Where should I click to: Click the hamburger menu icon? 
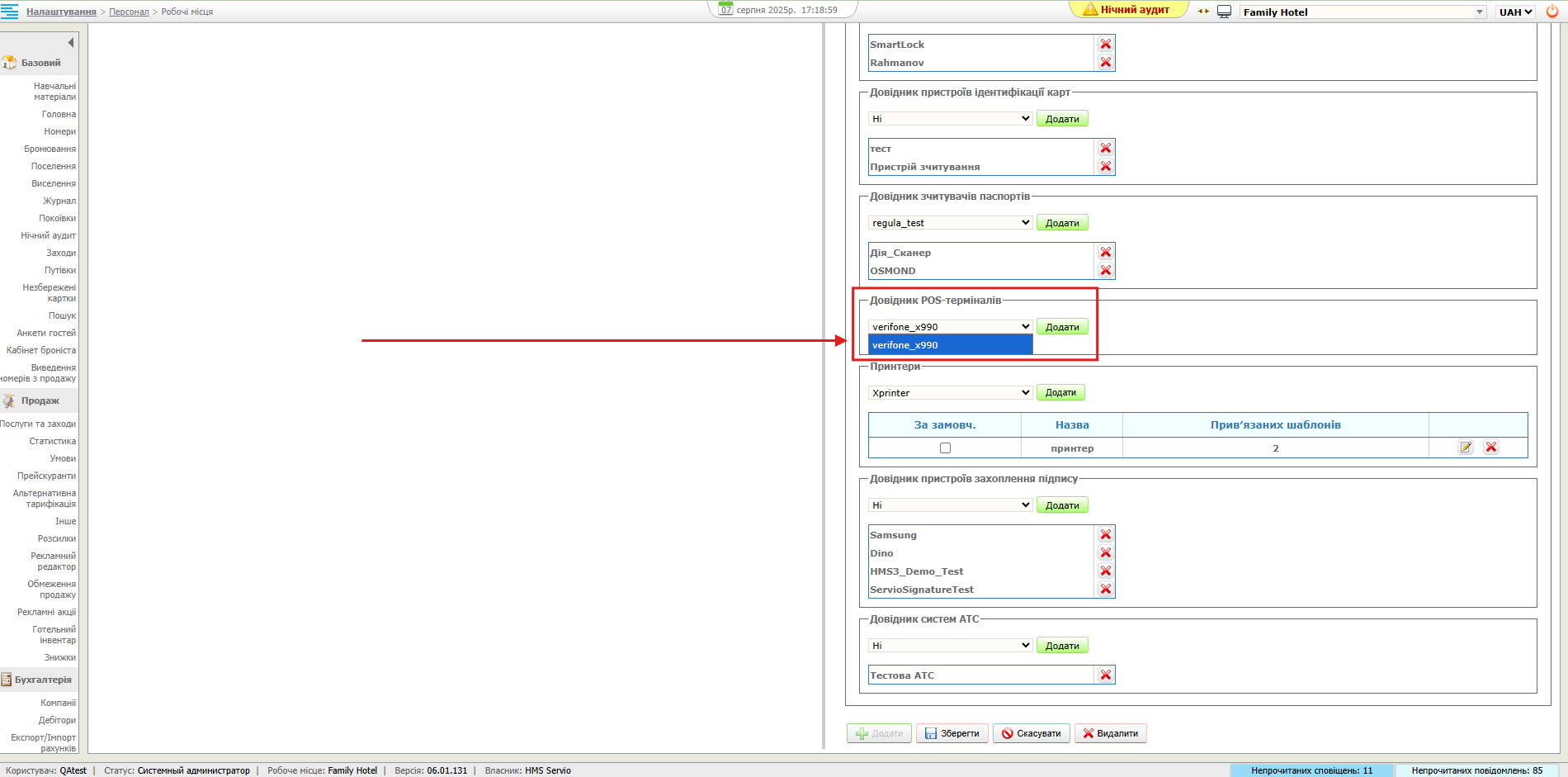[10, 12]
